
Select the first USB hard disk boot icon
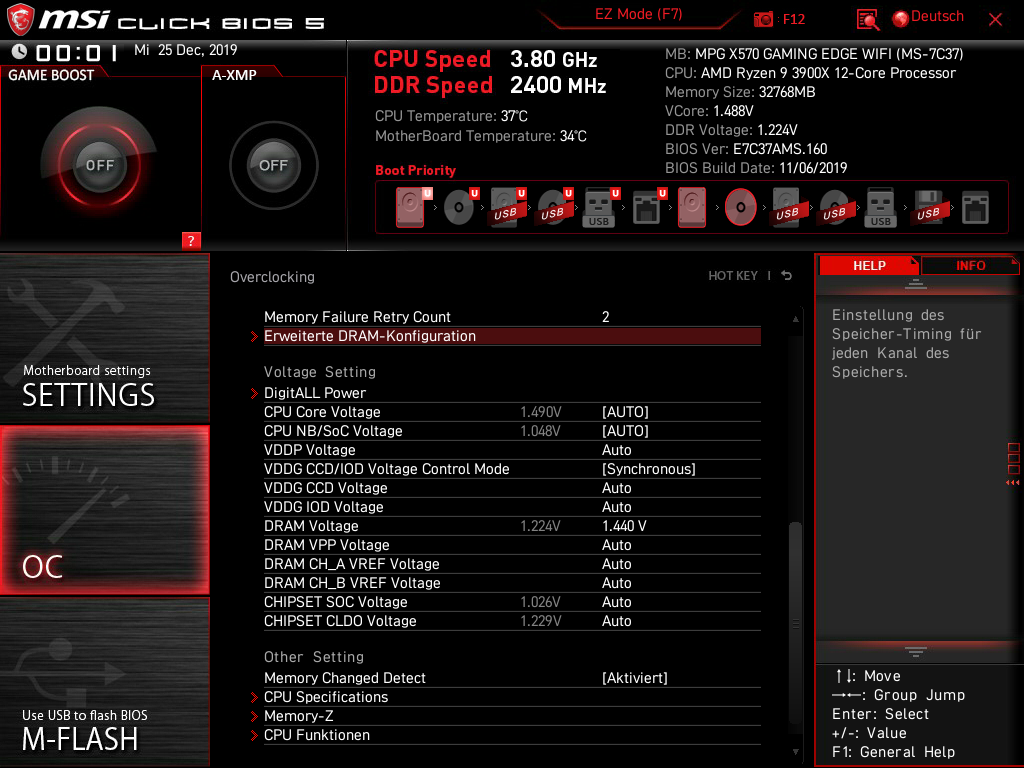click(x=507, y=207)
